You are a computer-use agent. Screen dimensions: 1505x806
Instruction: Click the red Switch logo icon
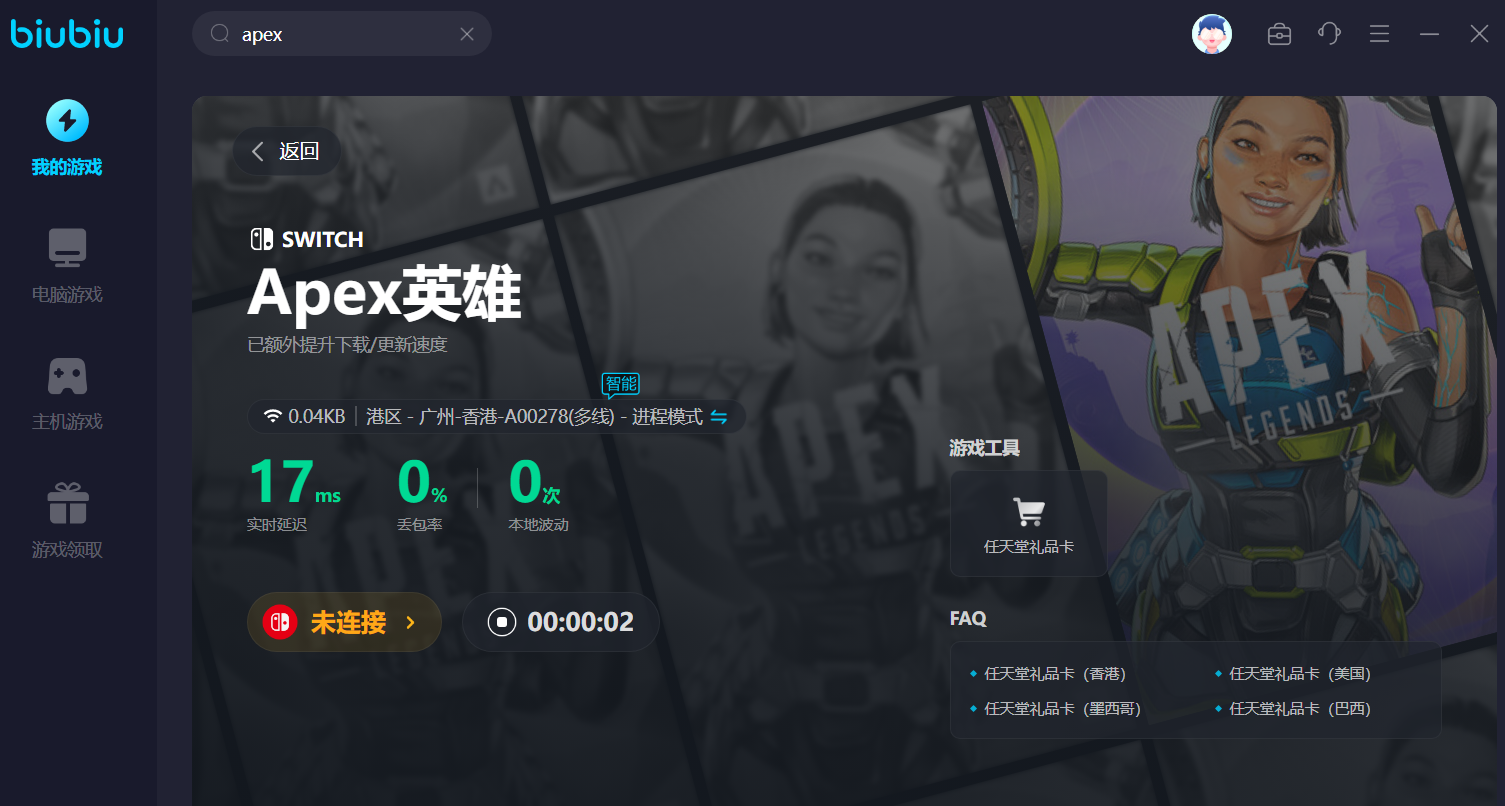280,622
